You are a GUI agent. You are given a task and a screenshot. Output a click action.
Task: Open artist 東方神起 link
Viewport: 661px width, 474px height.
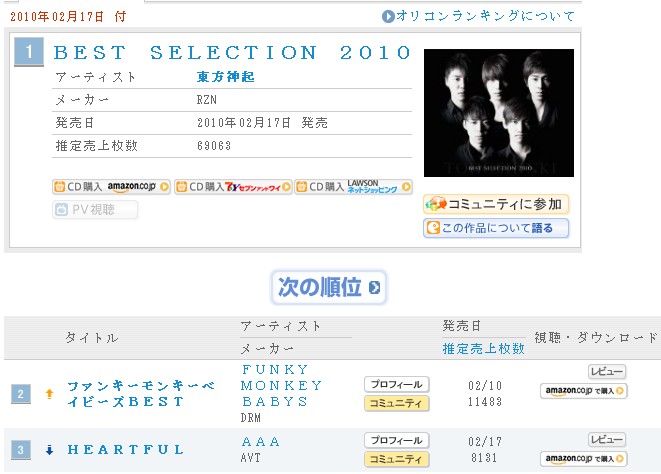pyautogui.click(x=226, y=77)
